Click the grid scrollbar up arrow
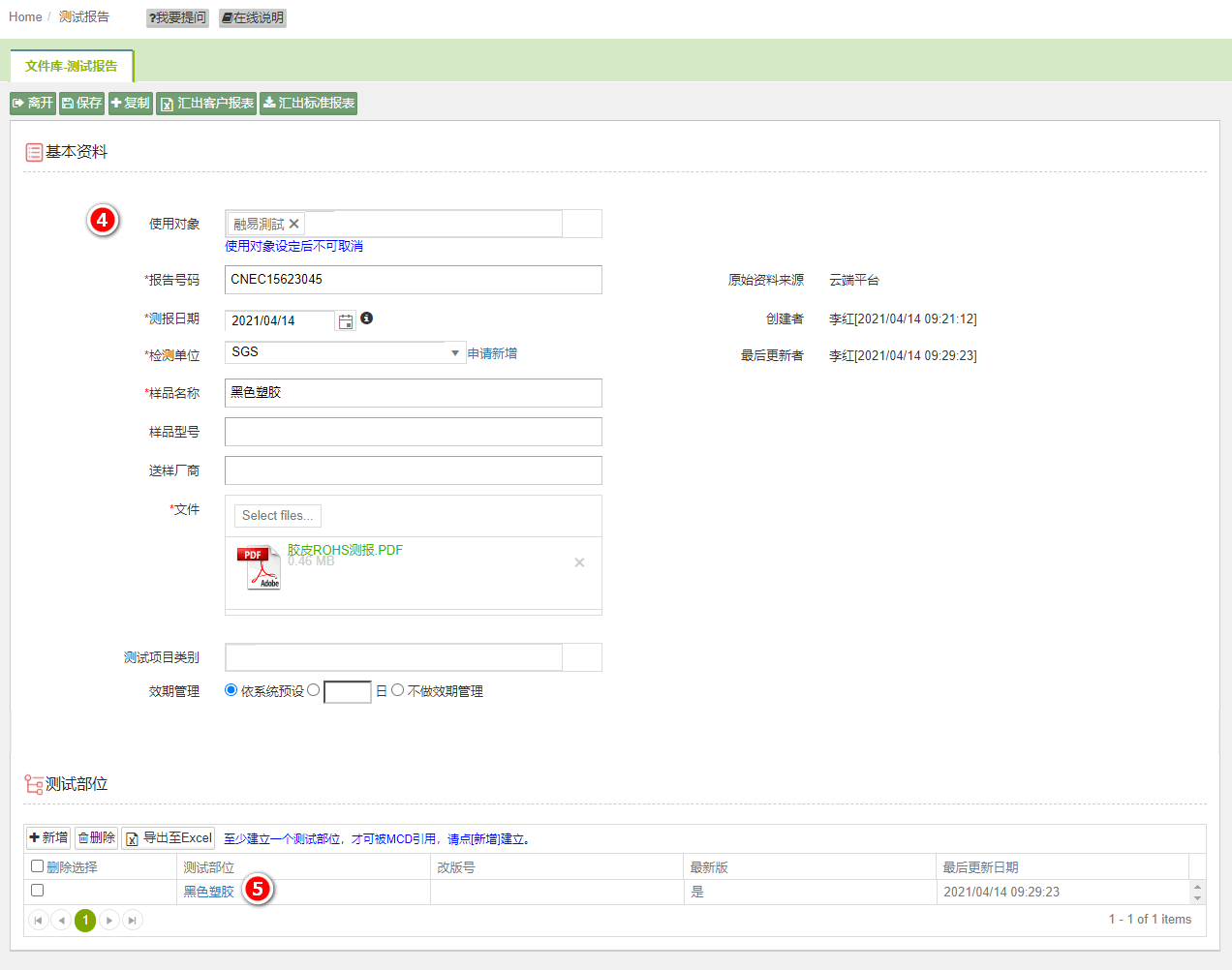Image resolution: width=1232 pixels, height=970 pixels. [1197, 887]
